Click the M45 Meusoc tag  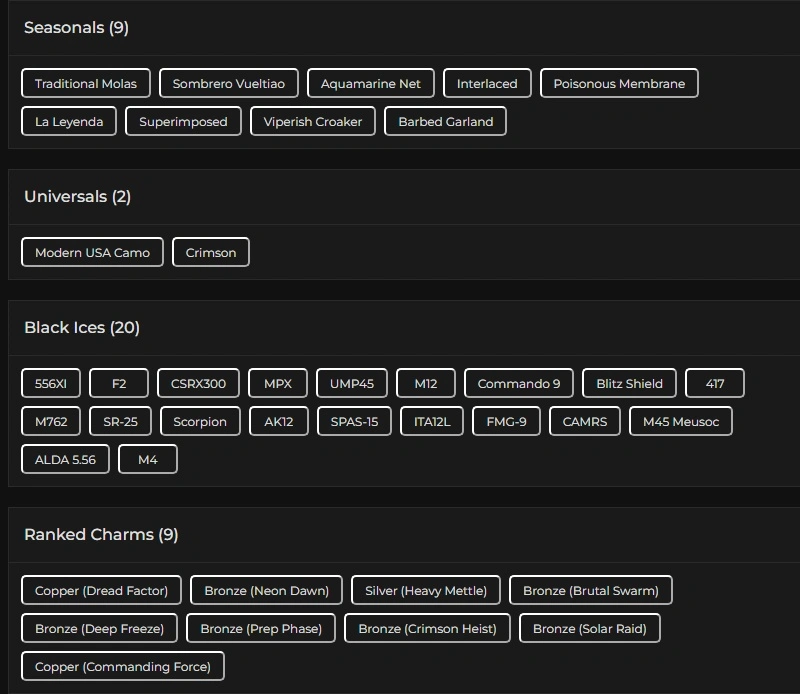(x=681, y=422)
